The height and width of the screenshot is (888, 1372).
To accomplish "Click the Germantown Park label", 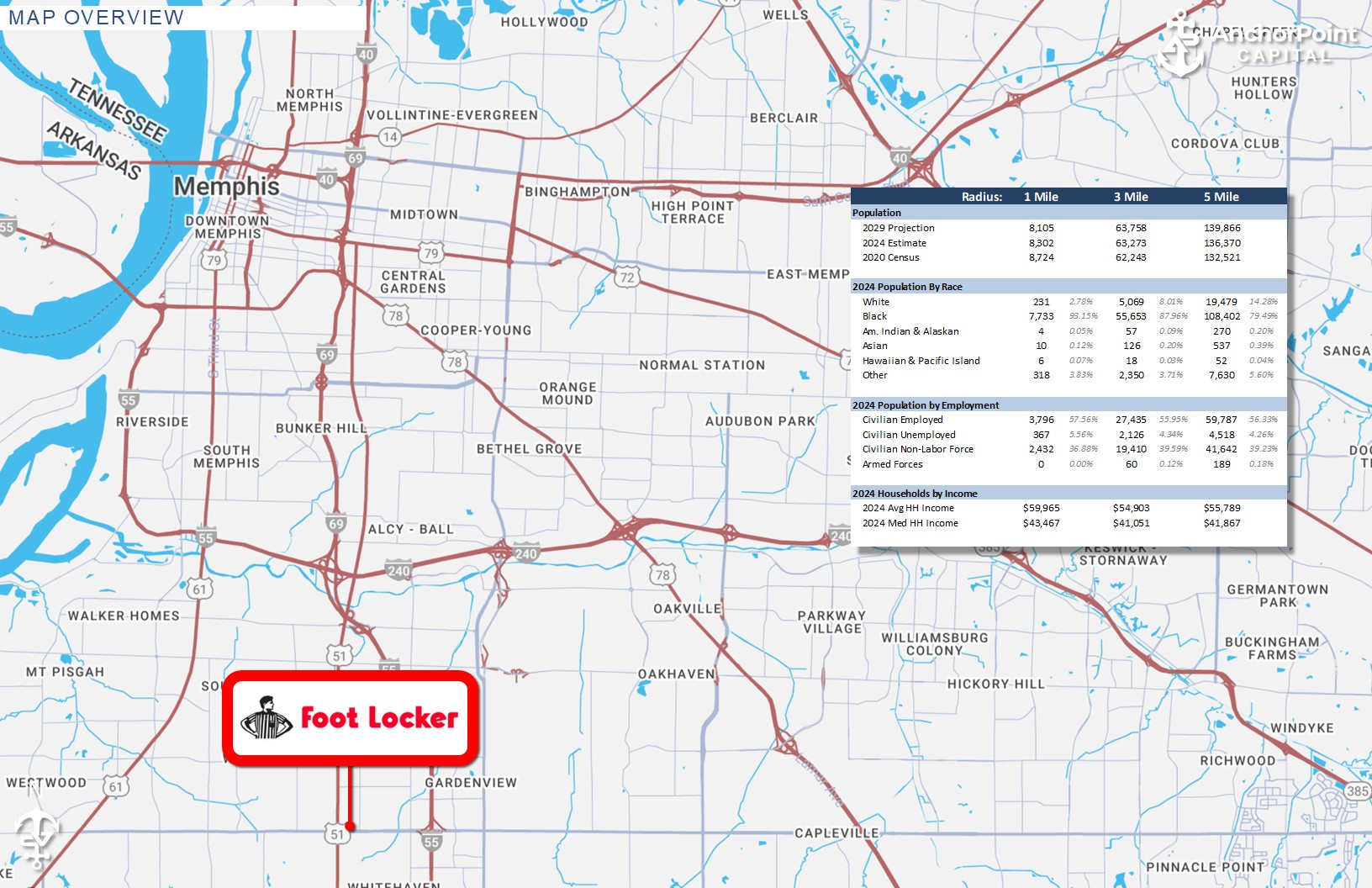I will (1278, 596).
